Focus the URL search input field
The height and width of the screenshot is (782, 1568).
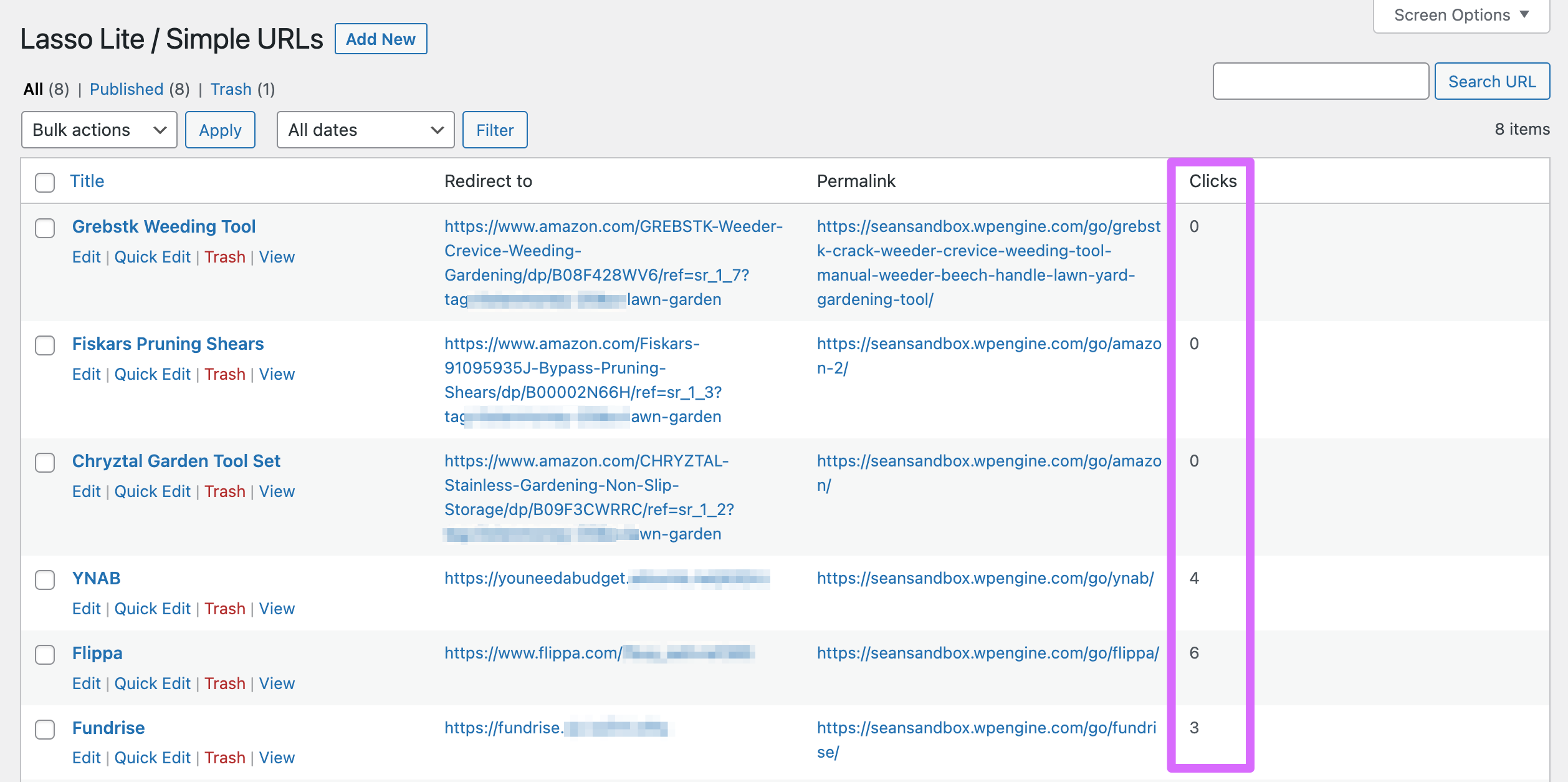(x=1321, y=81)
